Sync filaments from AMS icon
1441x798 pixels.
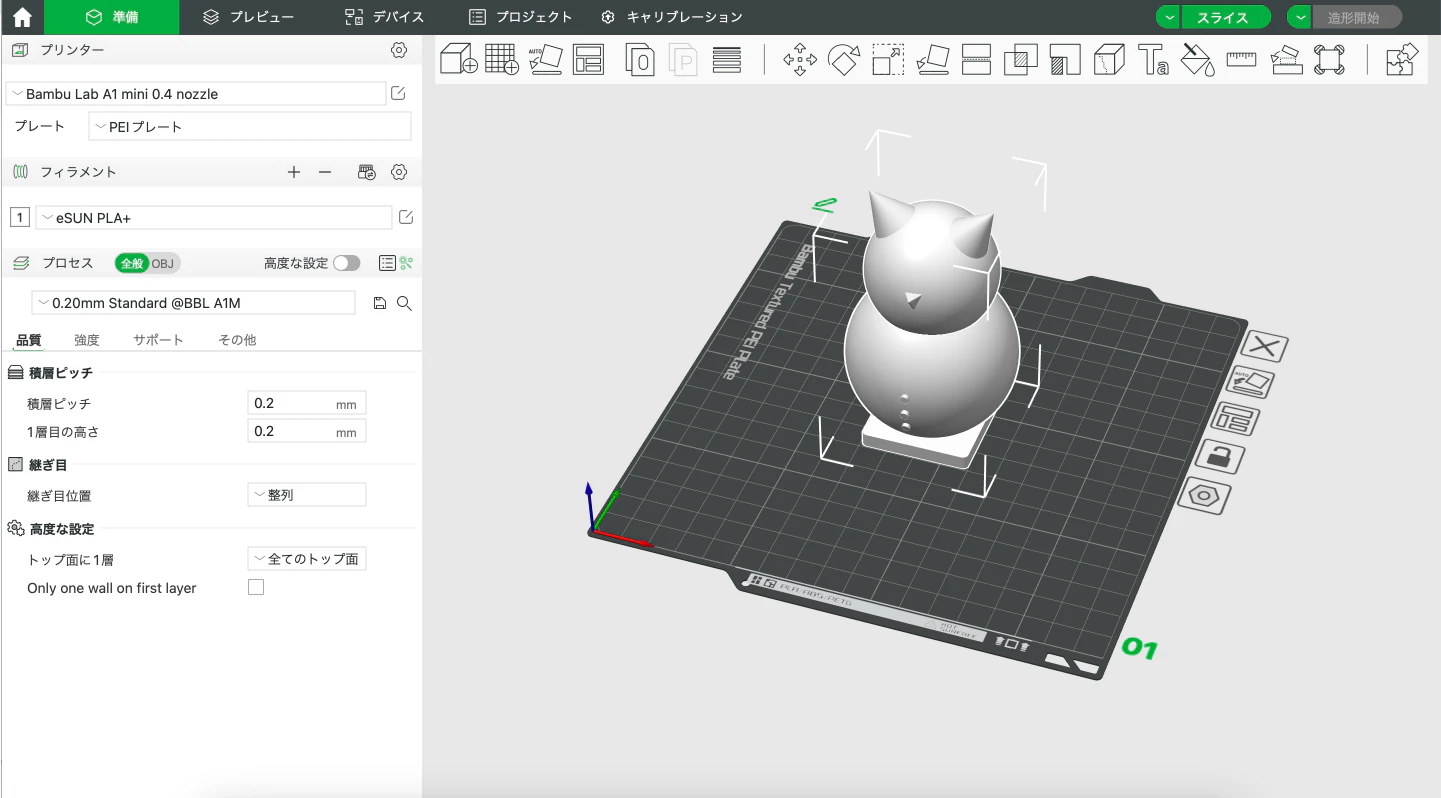pyautogui.click(x=367, y=172)
